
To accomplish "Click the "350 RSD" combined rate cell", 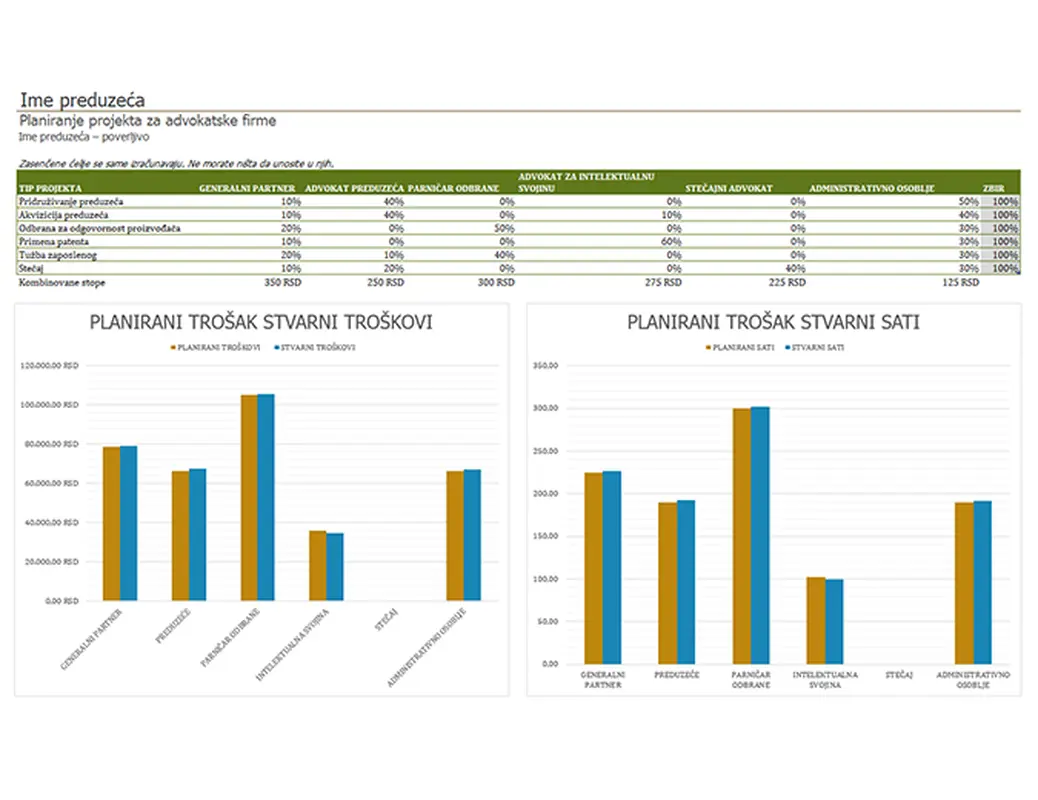I will click(282, 283).
